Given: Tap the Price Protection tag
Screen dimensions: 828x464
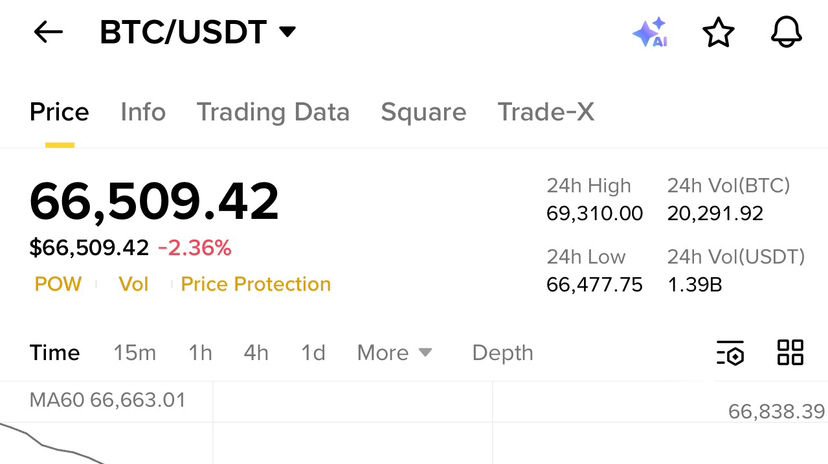Looking at the screenshot, I should pyautogui.click(x=256, y=284).
